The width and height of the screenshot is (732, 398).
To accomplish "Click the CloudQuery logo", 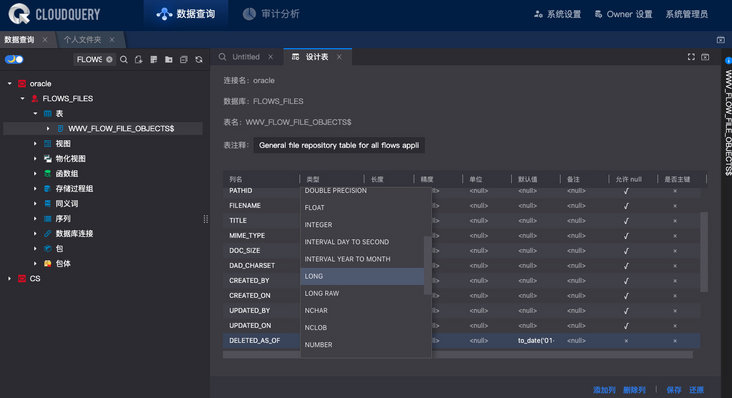I will pyautogui.click(x=54, y=14).
